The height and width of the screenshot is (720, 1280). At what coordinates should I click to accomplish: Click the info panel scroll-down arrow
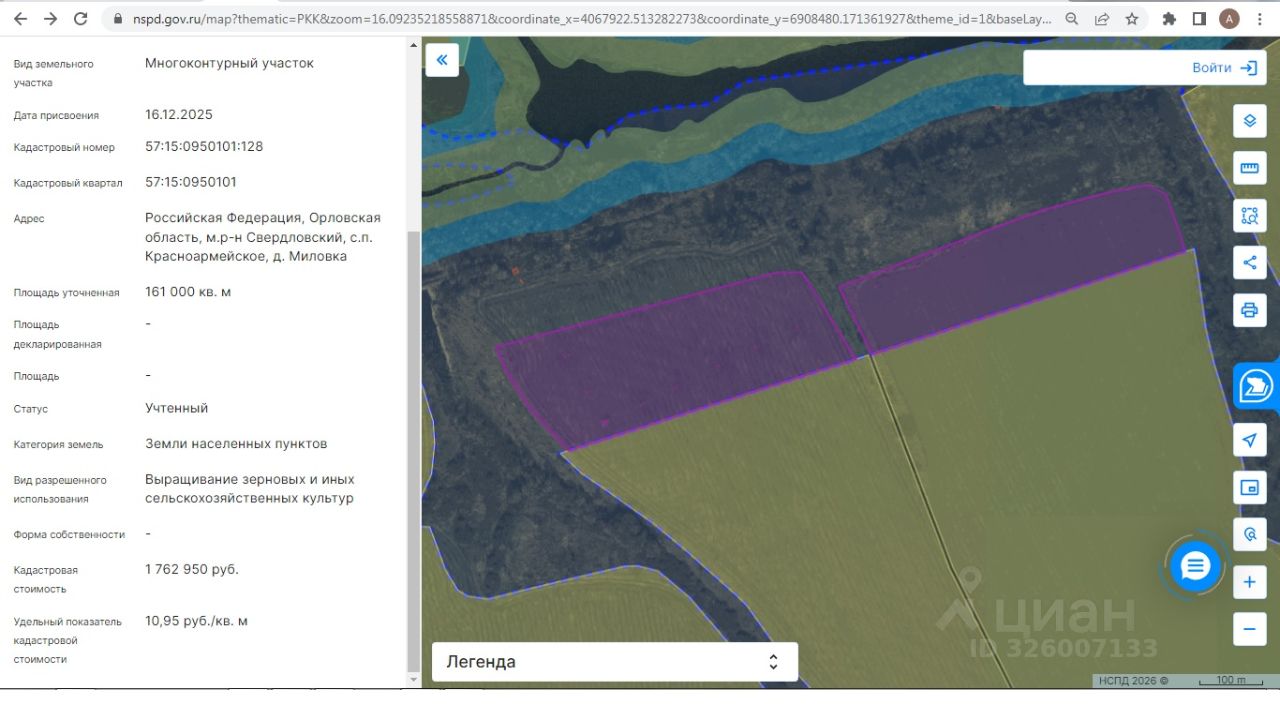[x=415, y=680]
